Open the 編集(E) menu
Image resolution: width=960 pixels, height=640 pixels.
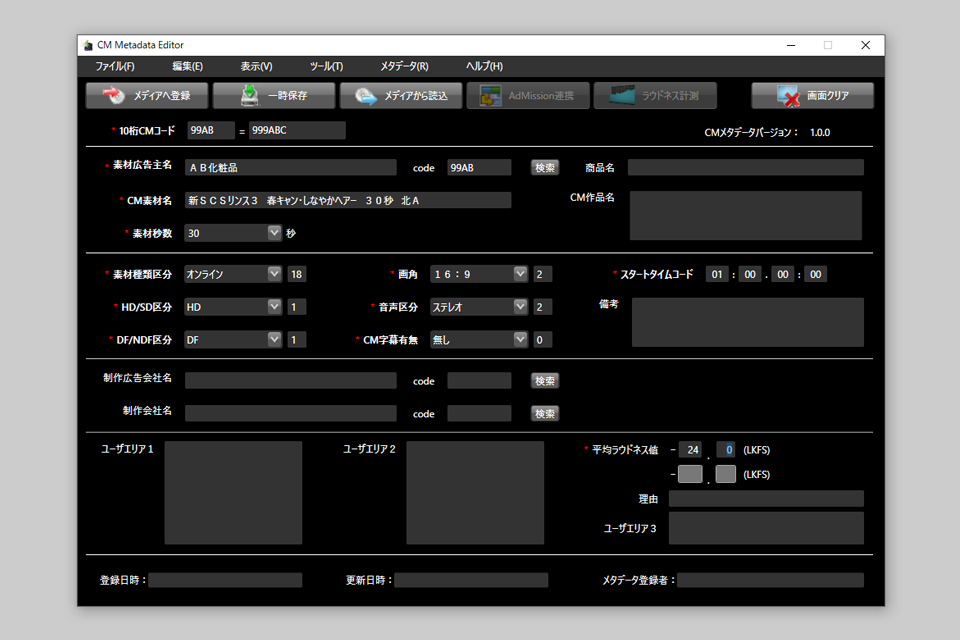(187, 66)
